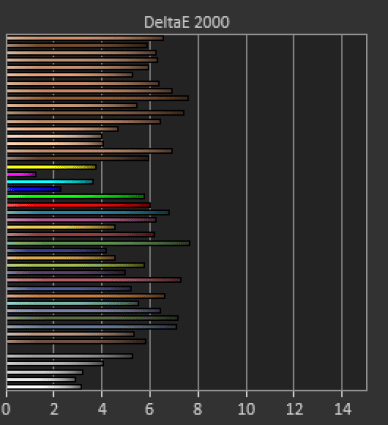Click the "DeltaE 2000" chart title

[x=187, y=23]
